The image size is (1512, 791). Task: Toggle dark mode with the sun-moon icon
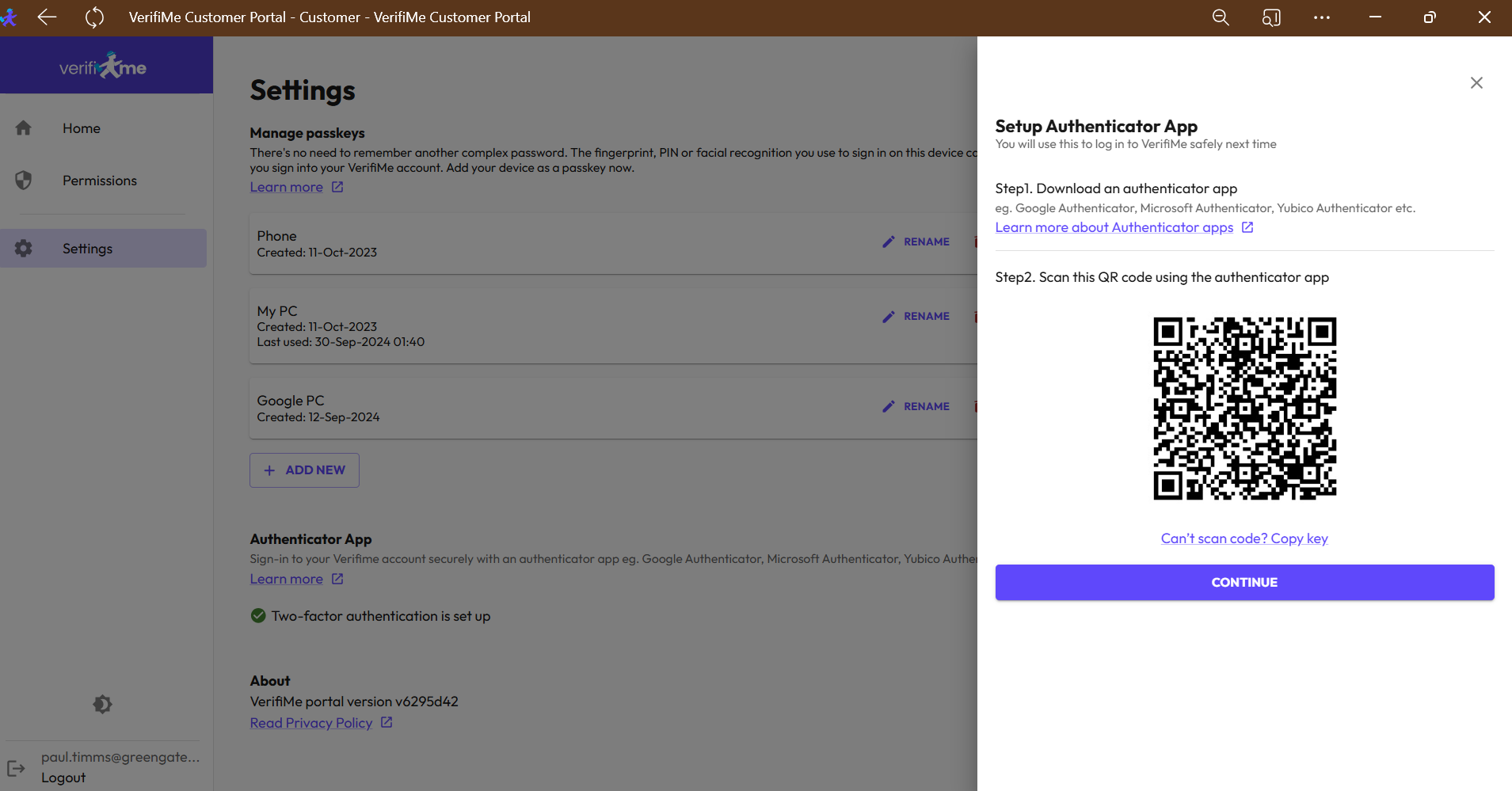click(x=102, y=704)
